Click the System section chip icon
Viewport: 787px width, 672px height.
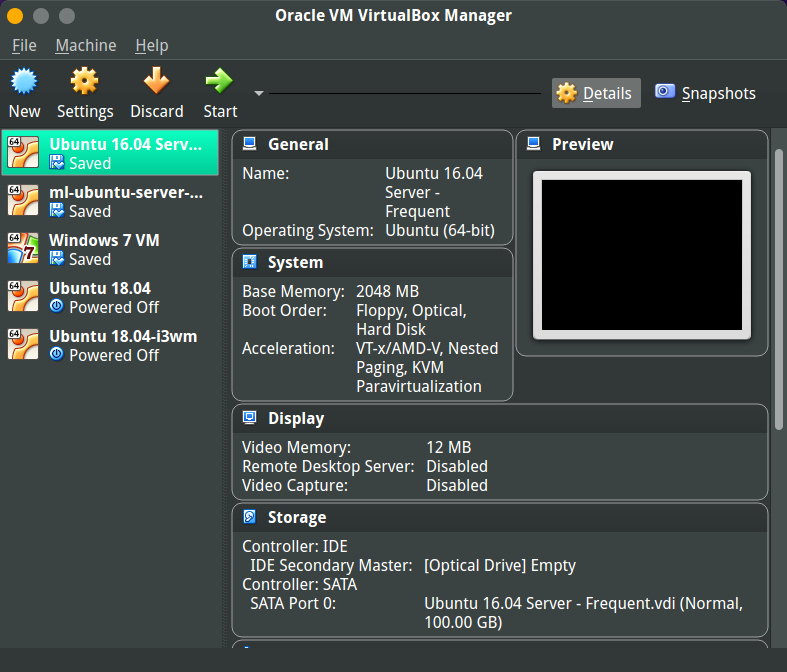[x=249, y=262]
